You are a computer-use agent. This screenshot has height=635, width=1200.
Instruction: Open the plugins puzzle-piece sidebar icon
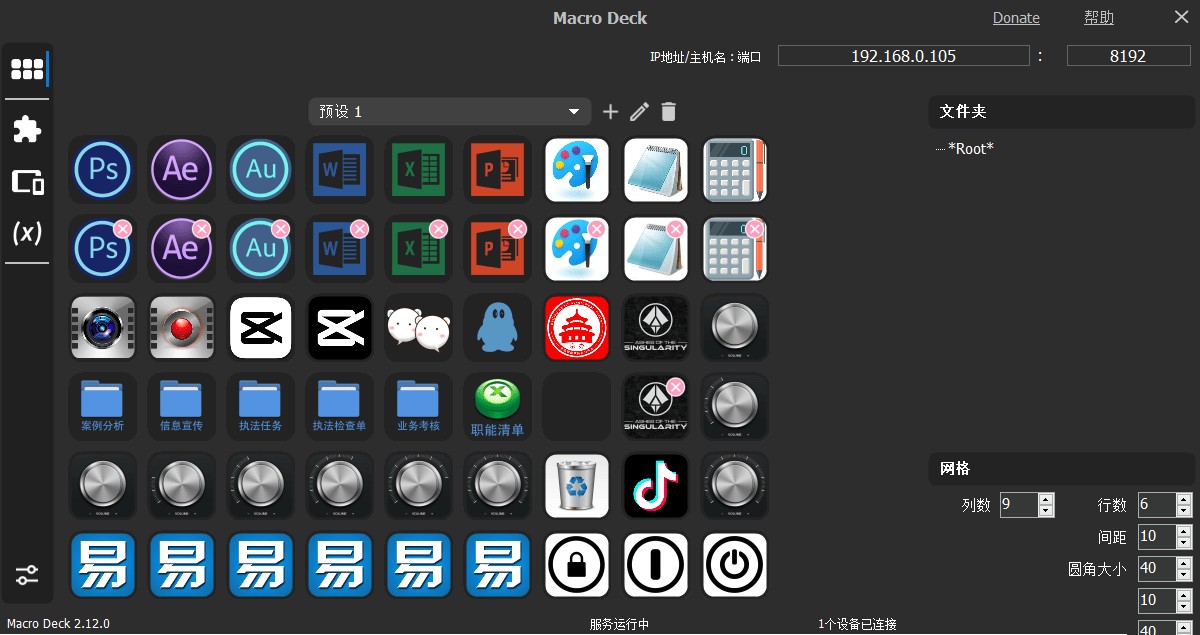(27, 128)
